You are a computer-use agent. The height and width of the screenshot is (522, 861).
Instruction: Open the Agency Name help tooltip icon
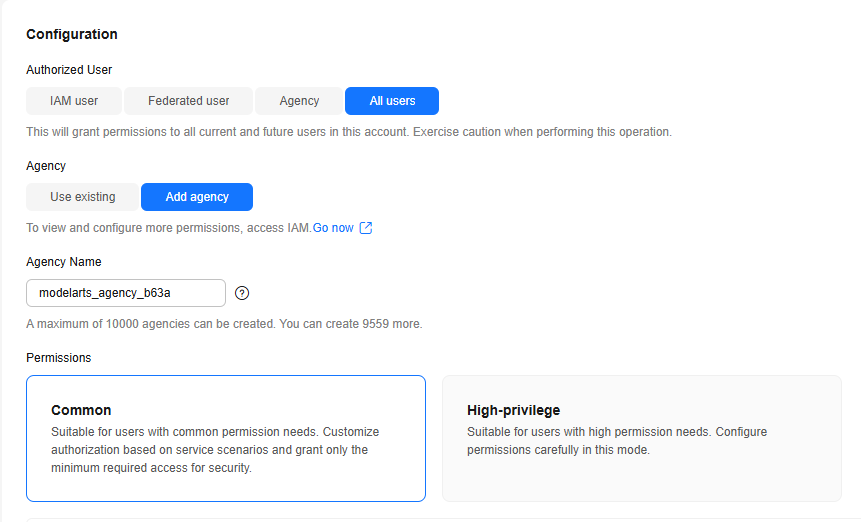242,293
